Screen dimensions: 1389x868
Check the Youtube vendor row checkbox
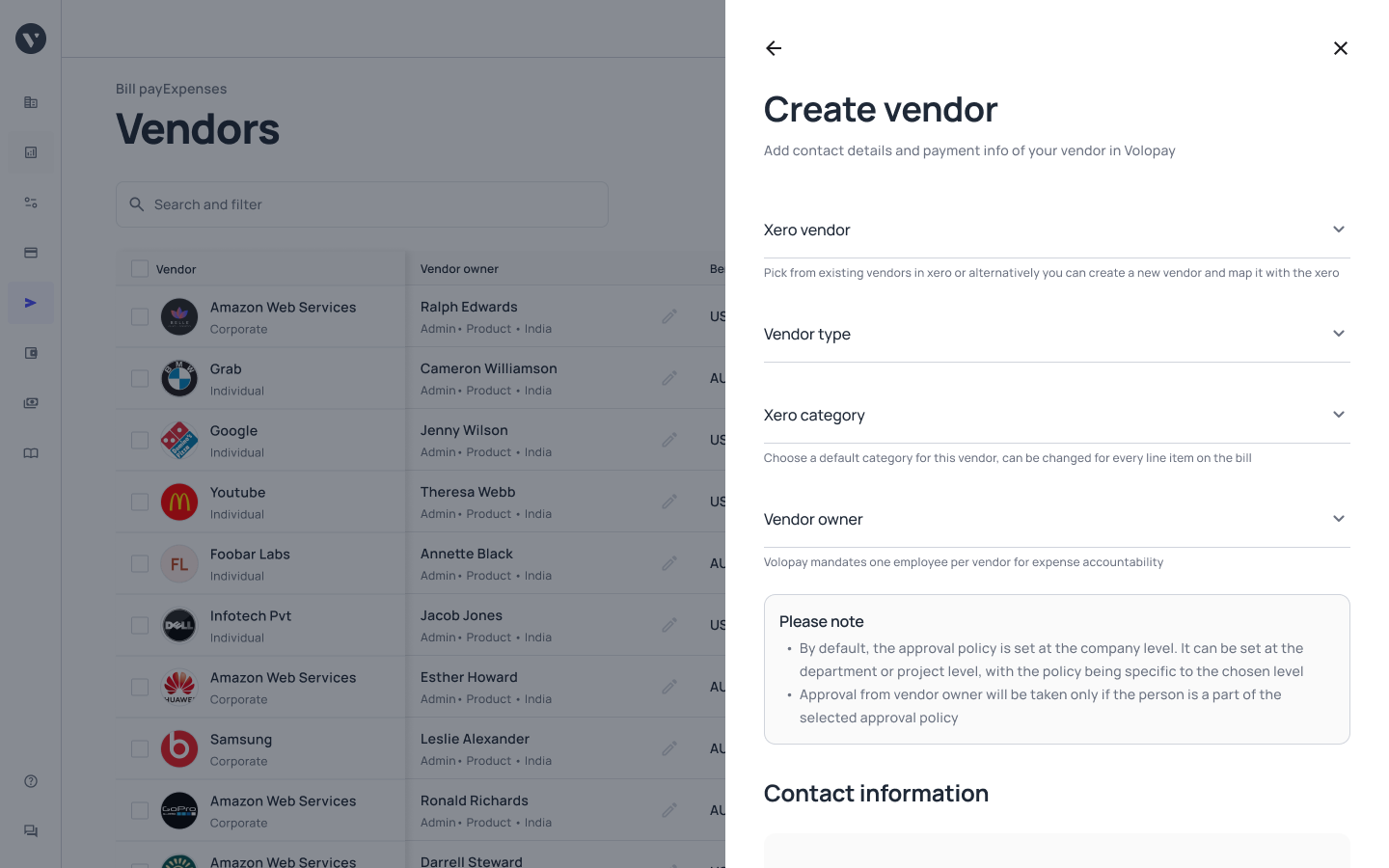coord(140,502)
